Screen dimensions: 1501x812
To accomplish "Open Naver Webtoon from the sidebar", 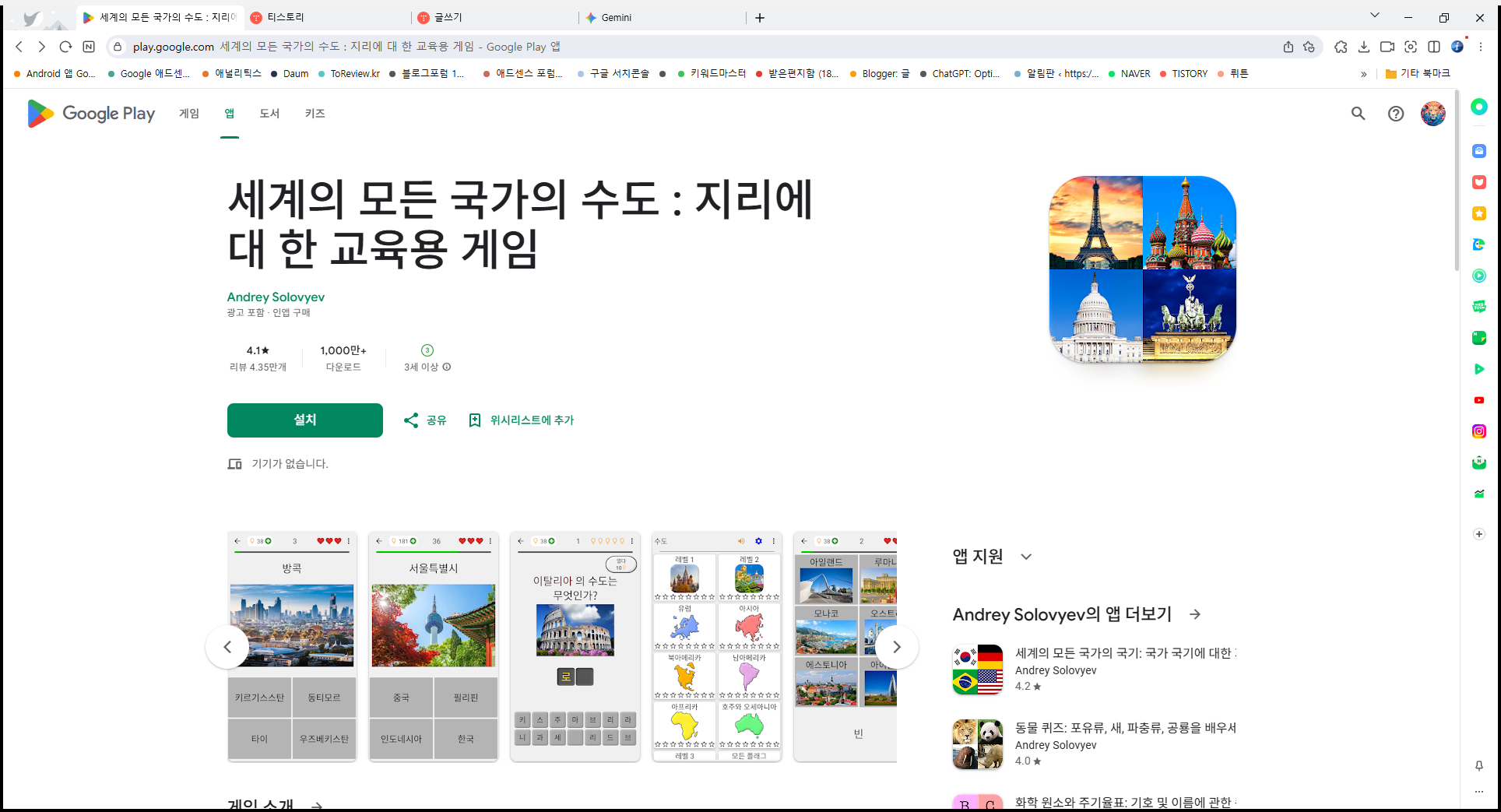I will 1478,306.
